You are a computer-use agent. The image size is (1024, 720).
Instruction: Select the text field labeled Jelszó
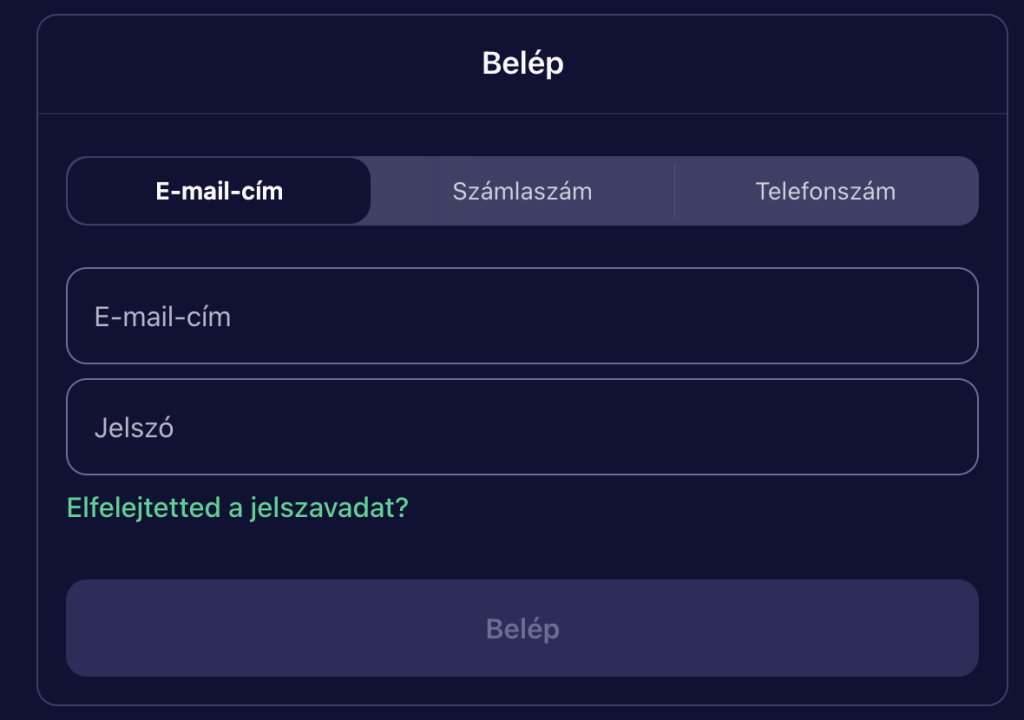522,427
